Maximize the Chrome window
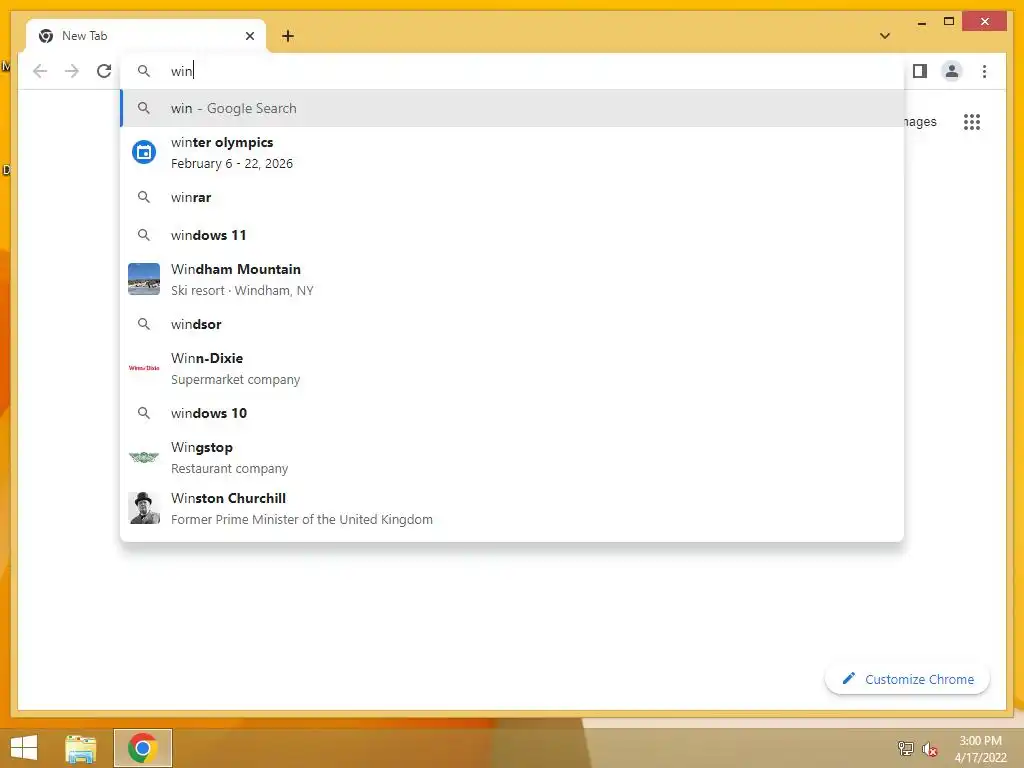This screenshot has width=1024, height=768. pos(949,22)
